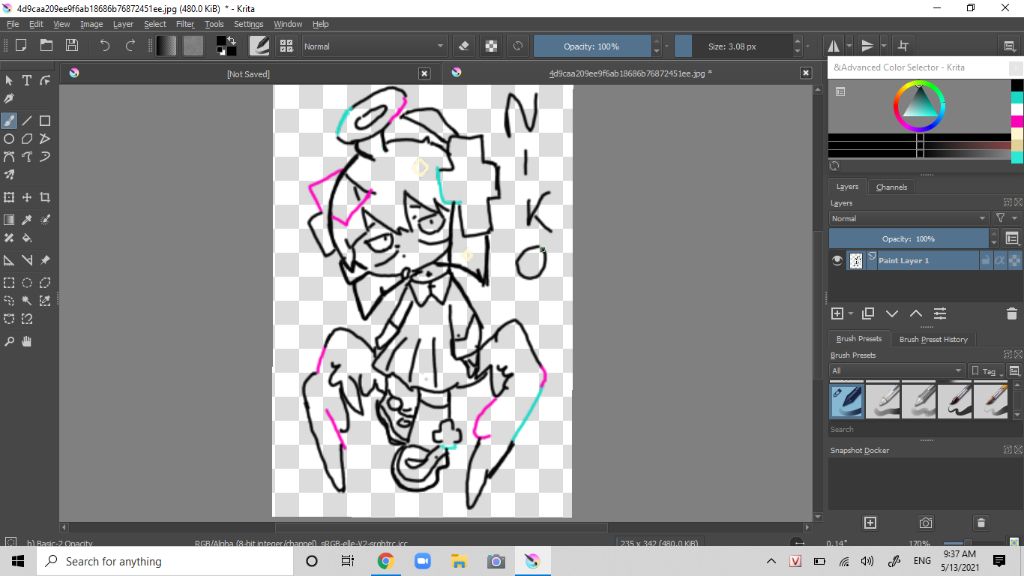Viewport: 1024px width, 576px height.
Task: Open the brush presets All tag dropdown
Action: (x=896, y=370)
